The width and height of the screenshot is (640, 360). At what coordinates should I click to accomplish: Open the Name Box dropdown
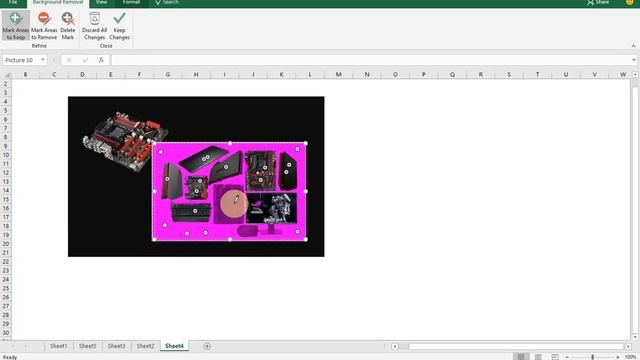tap(42, 60)
